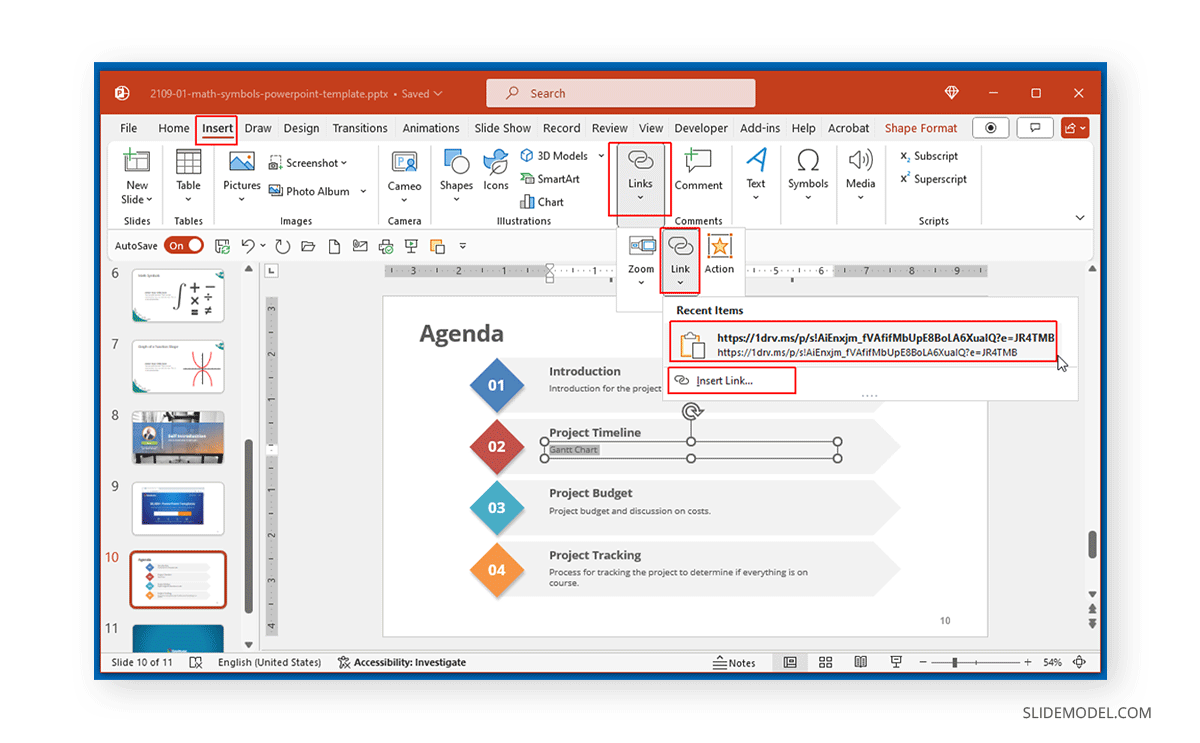Open the Media group

point(860,175)
